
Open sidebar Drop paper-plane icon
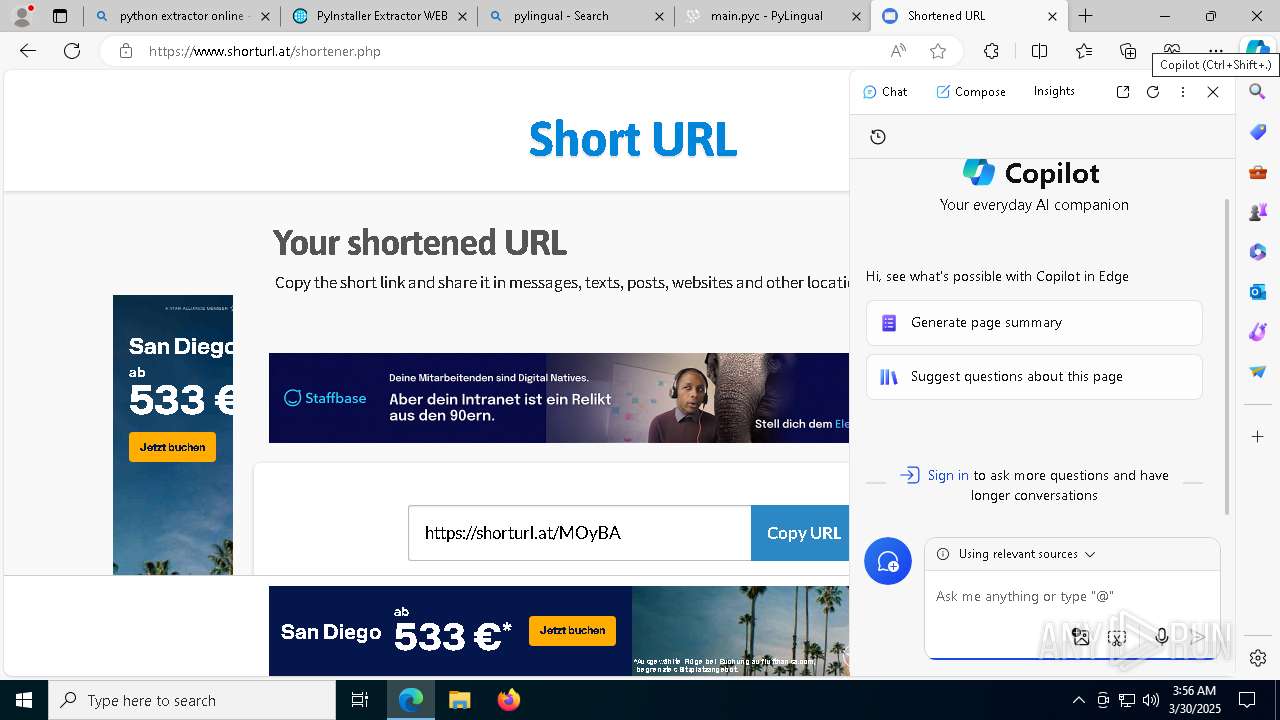pos(1258,372)
